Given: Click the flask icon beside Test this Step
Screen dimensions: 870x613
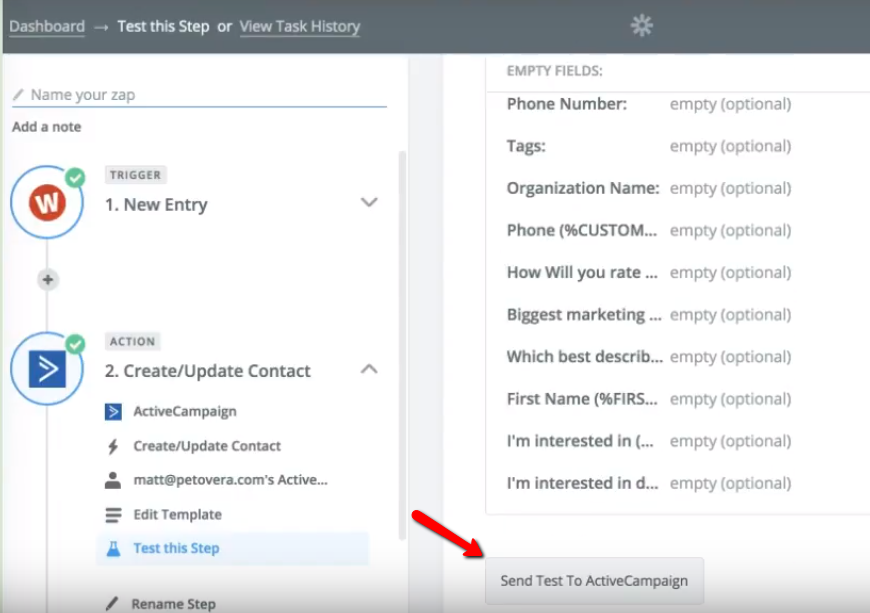Looking at the screenshot, I should (x=113, y=549).
